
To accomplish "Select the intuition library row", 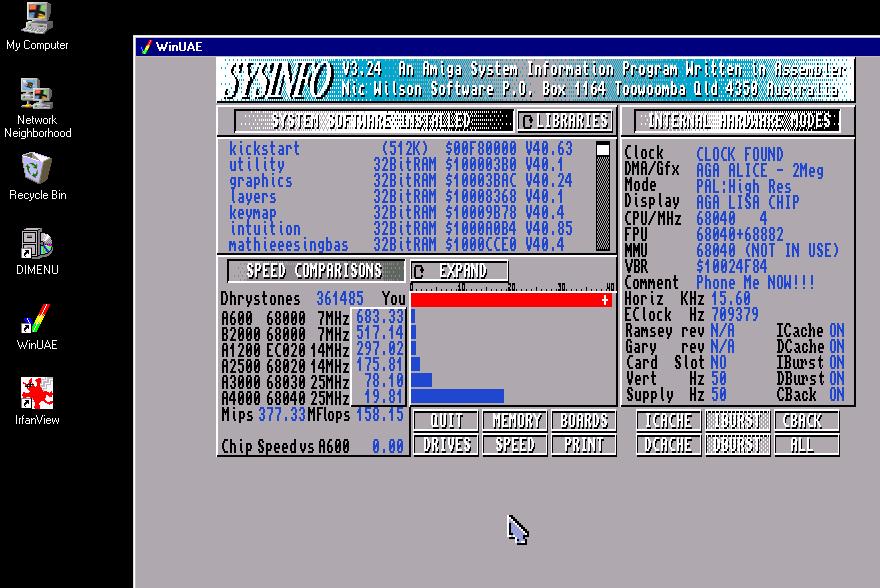I will (x=401, y=229).
